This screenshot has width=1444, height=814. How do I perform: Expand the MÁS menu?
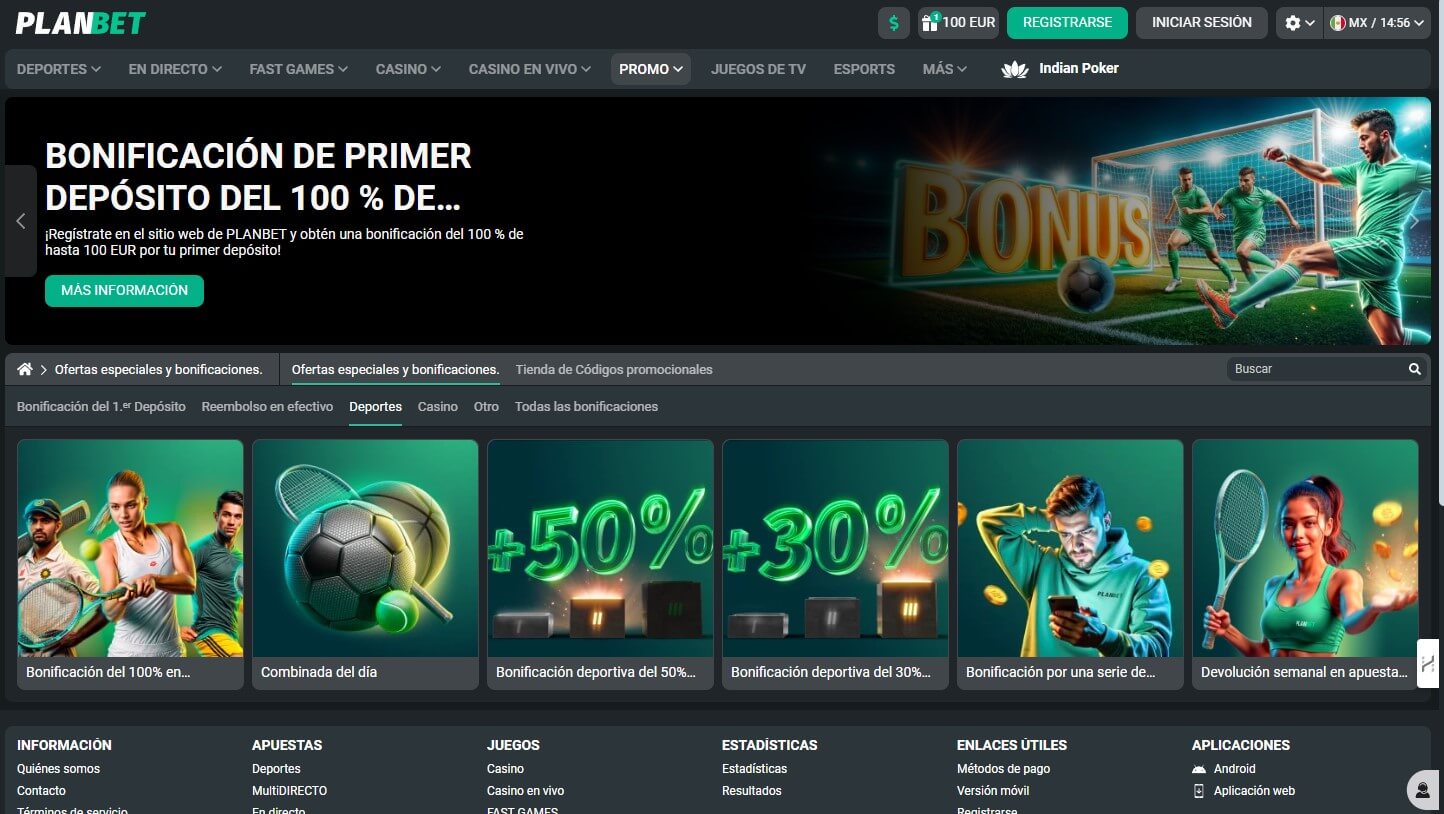point(945,69)
